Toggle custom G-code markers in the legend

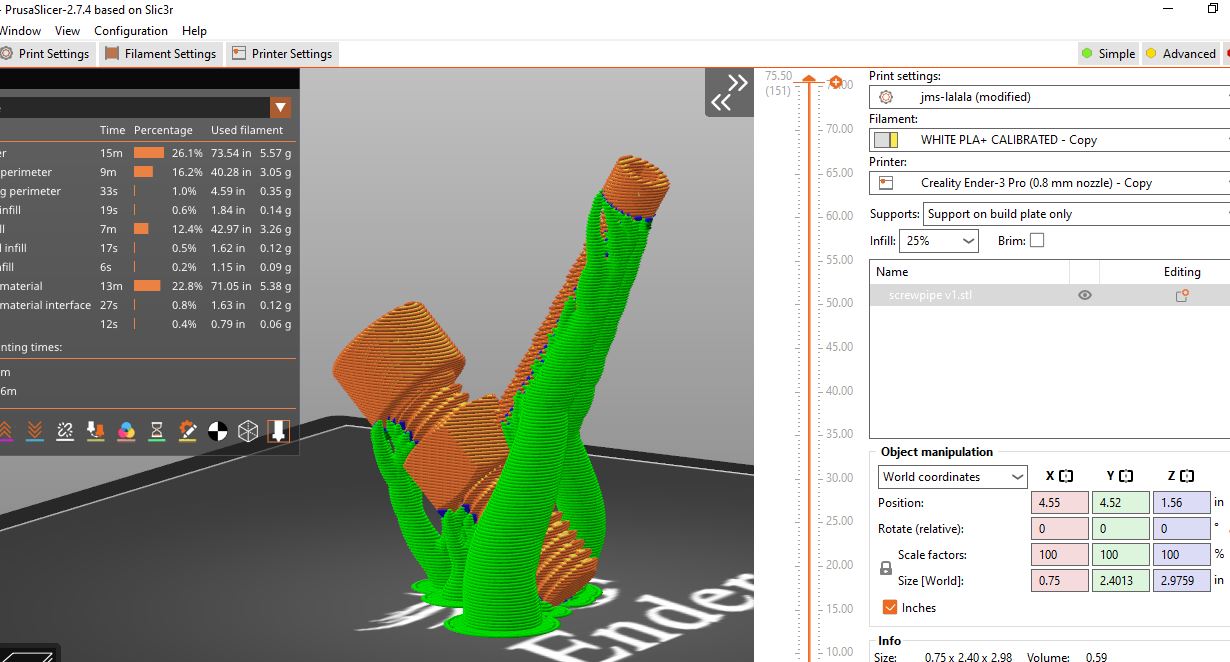point(187,430)
